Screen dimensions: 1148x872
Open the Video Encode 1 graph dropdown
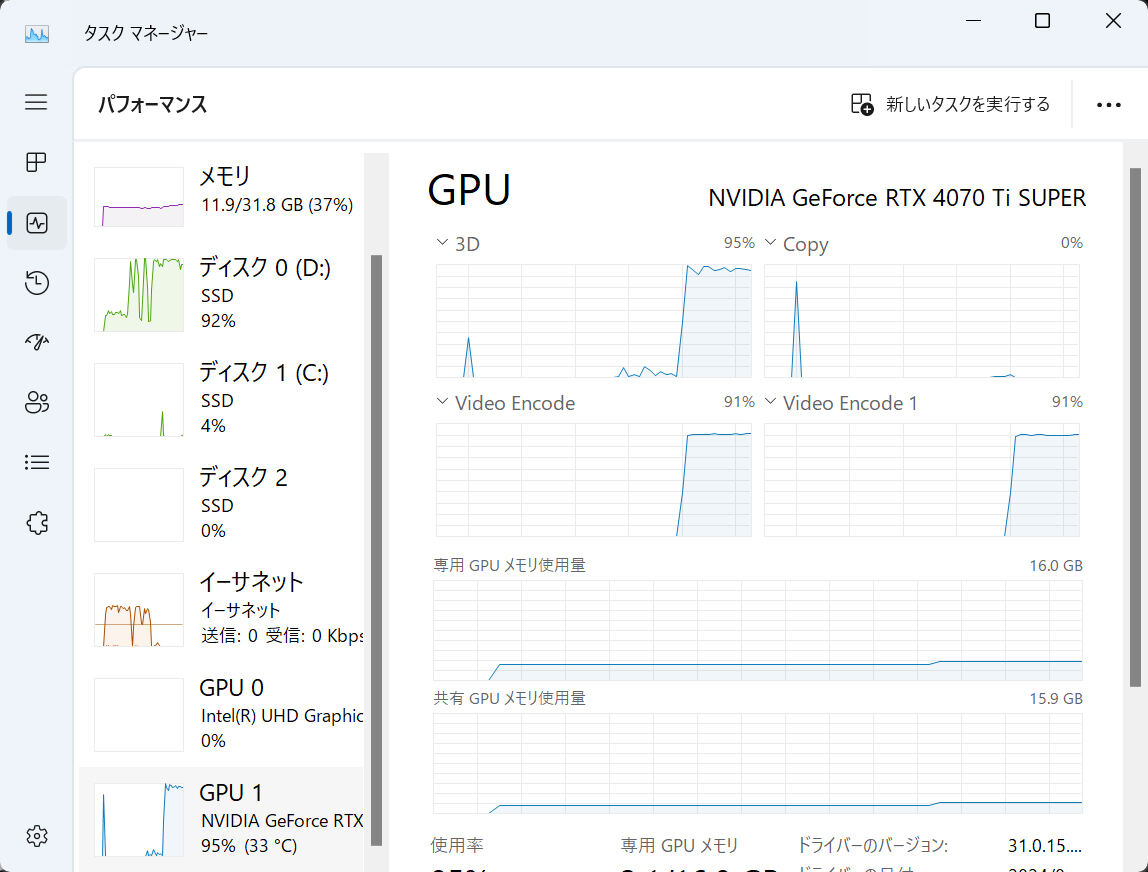click(x=770, y=401)
